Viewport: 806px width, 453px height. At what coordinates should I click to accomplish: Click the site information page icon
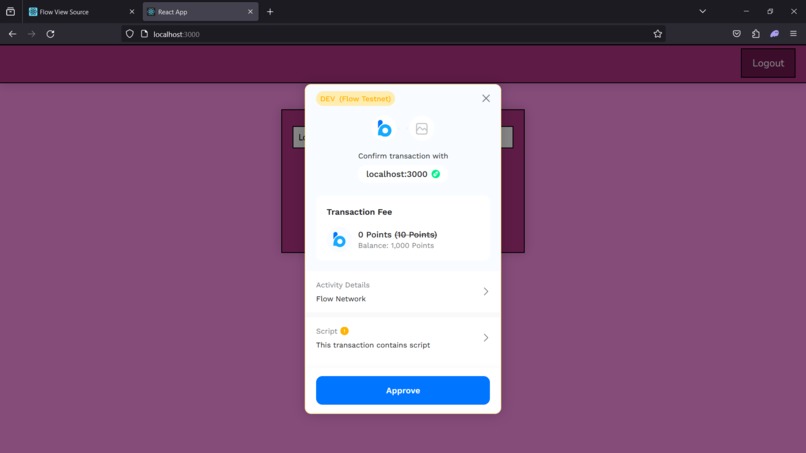pos(144,34)
